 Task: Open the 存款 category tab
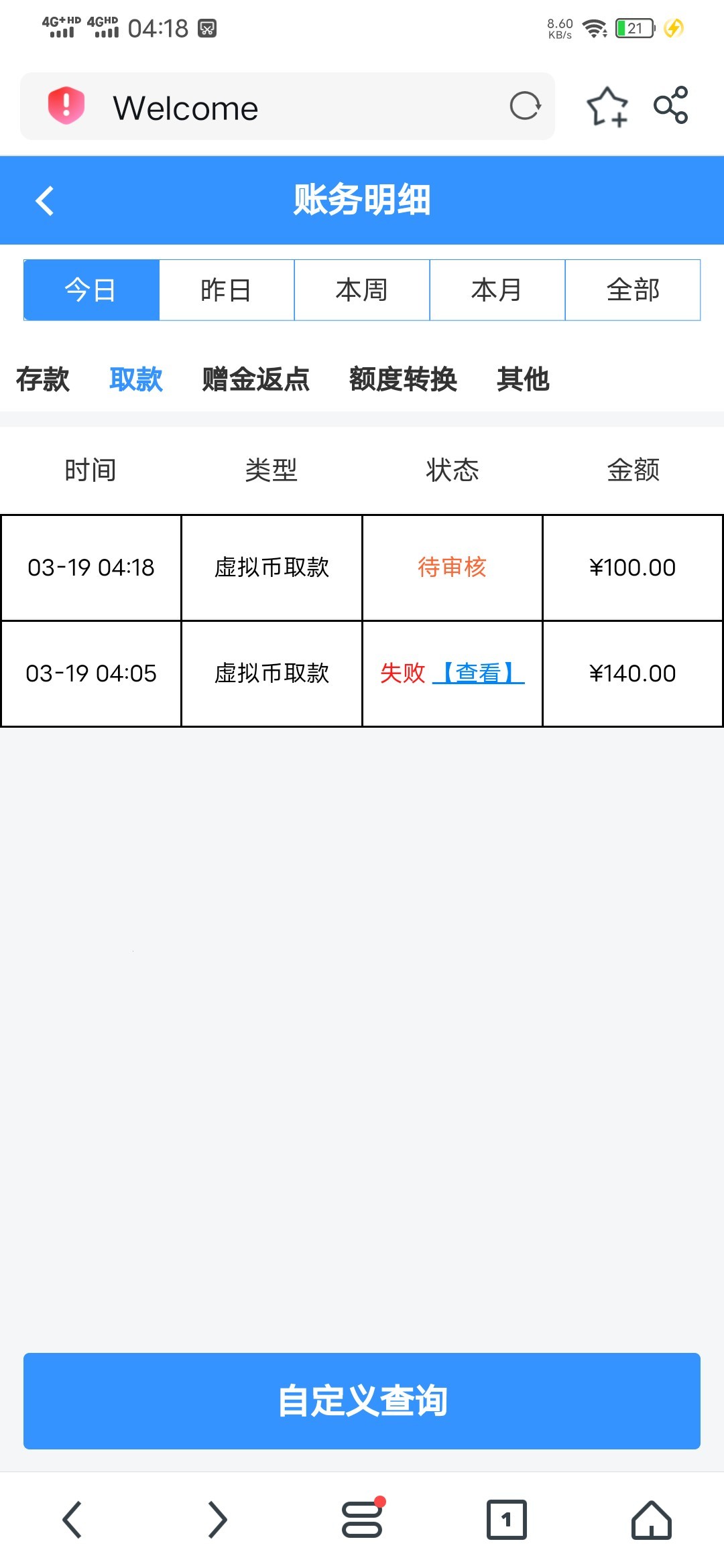coord(43,379)
